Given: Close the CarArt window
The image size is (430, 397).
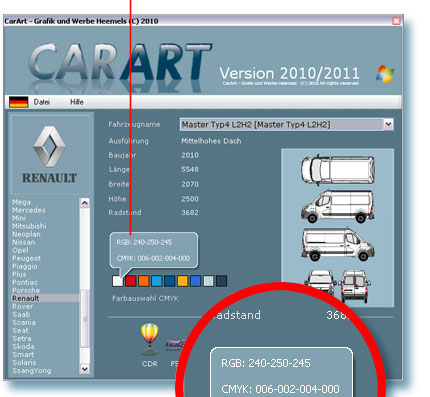Looking at the screenshot, I should tap(396, 21).
